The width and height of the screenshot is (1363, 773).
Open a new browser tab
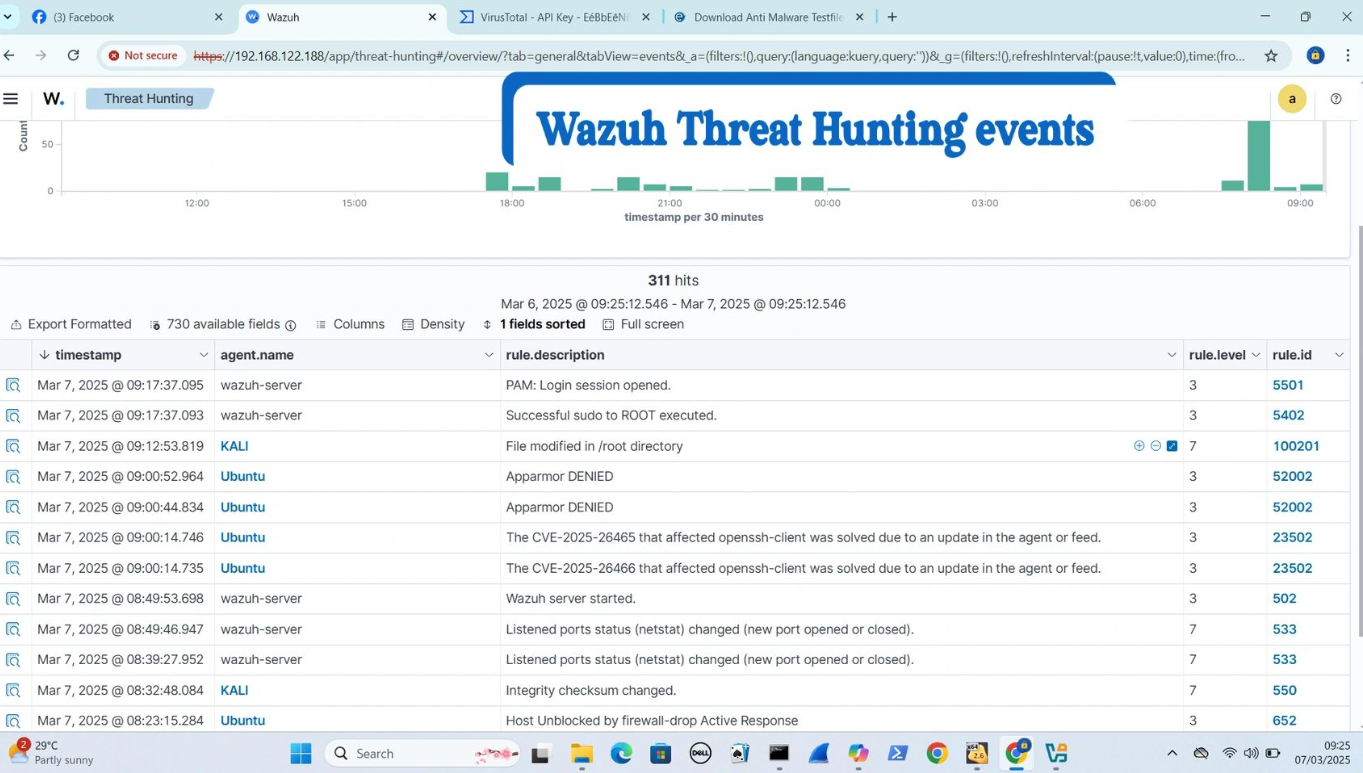click(x=892, y=17)
